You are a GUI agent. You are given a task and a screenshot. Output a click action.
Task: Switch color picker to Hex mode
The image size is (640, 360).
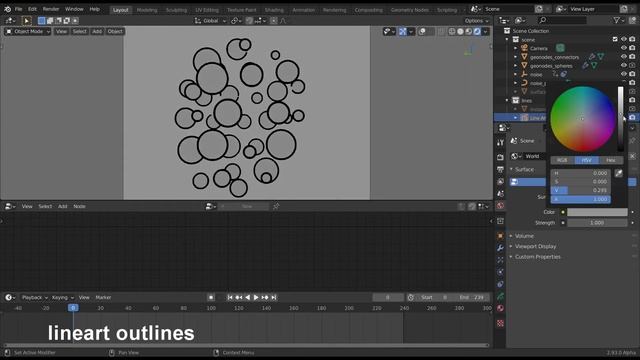611,160
